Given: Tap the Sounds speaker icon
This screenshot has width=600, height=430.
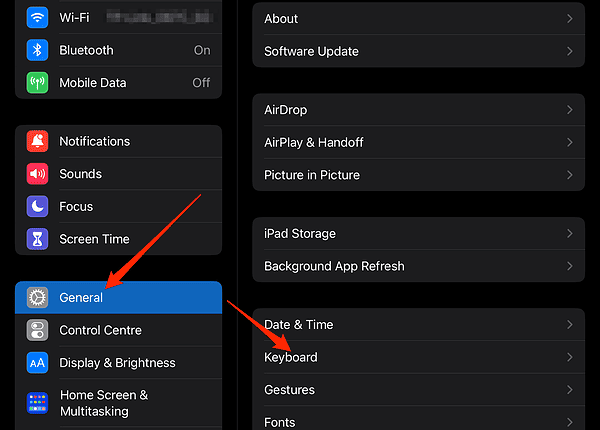Looking at the screenshot, I should [38, 174].
